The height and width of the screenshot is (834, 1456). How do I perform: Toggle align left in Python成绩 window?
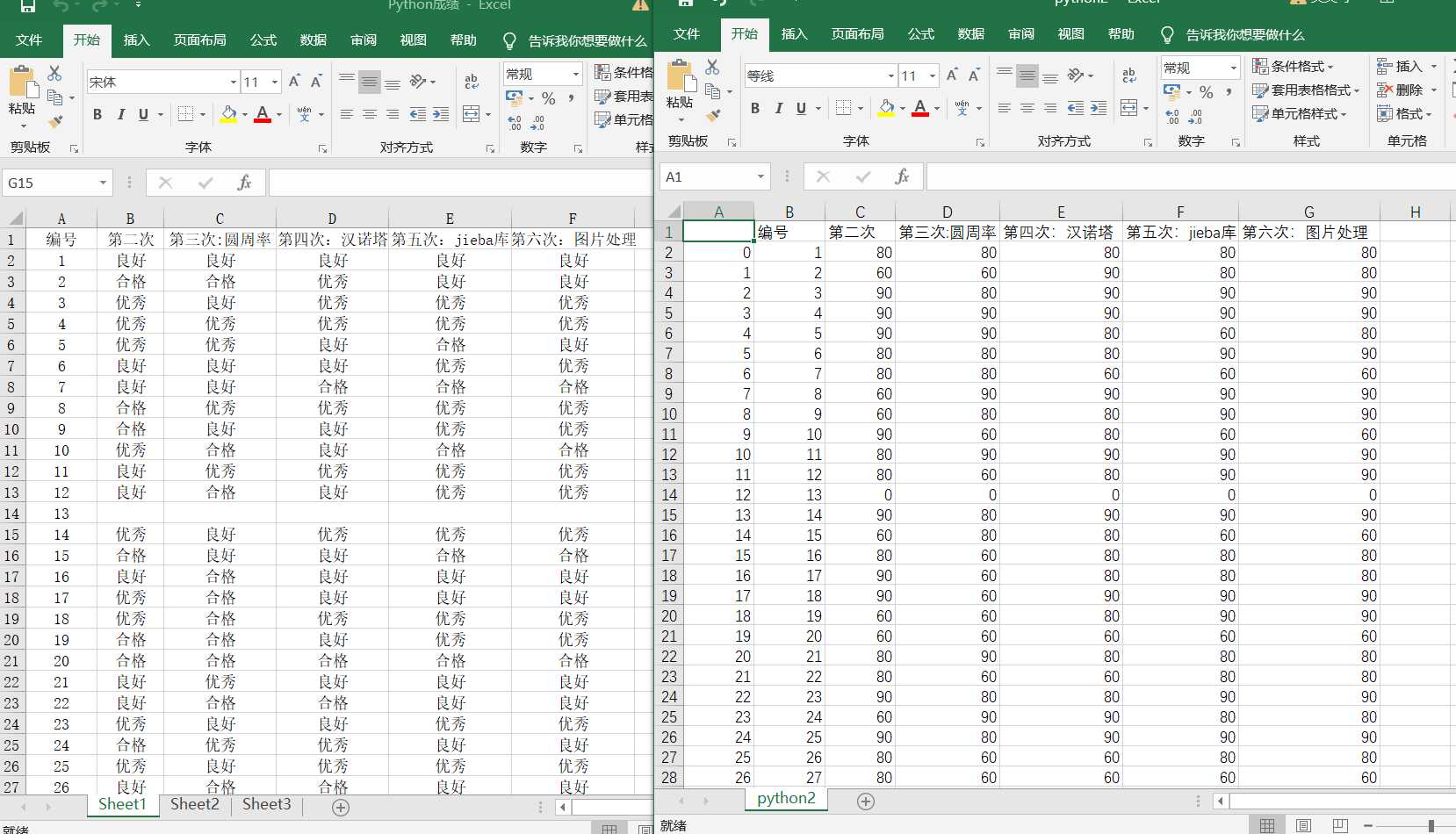(x=347, y=114)
